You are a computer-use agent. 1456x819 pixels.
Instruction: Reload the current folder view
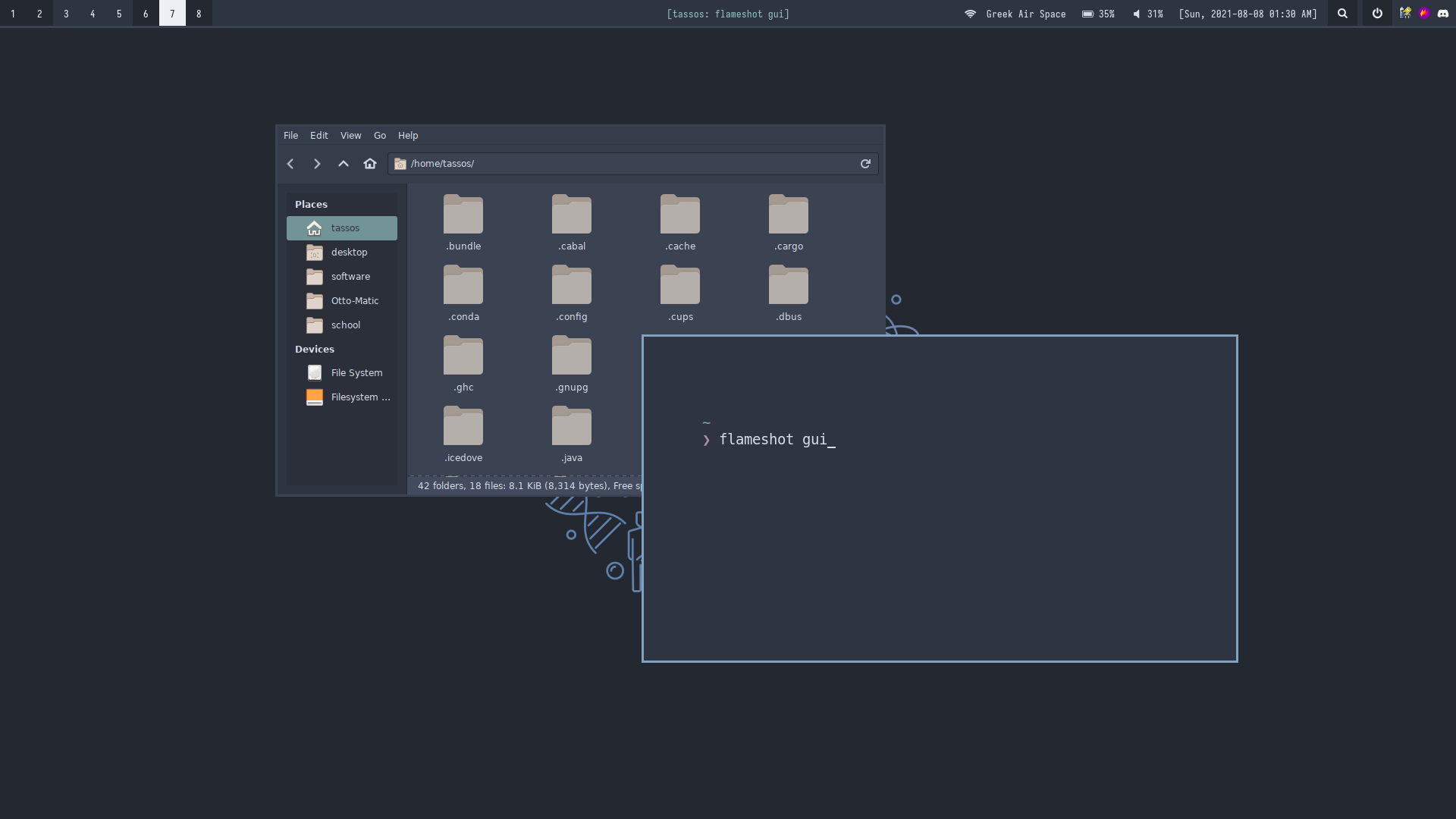coord(865,164)
